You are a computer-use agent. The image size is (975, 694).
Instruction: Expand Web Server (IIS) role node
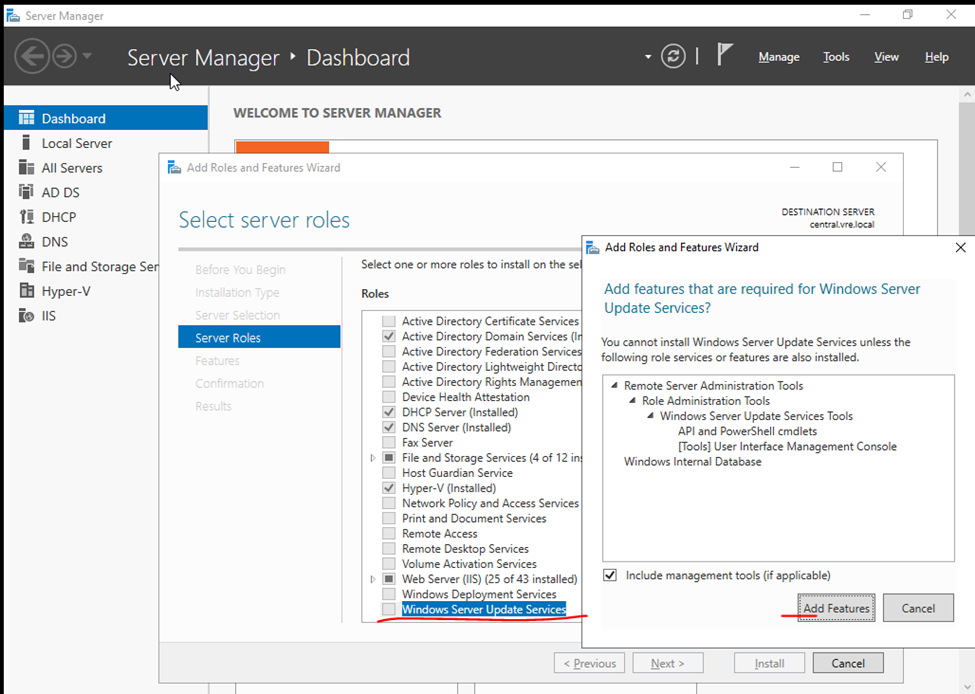click(x=373, y=579)
